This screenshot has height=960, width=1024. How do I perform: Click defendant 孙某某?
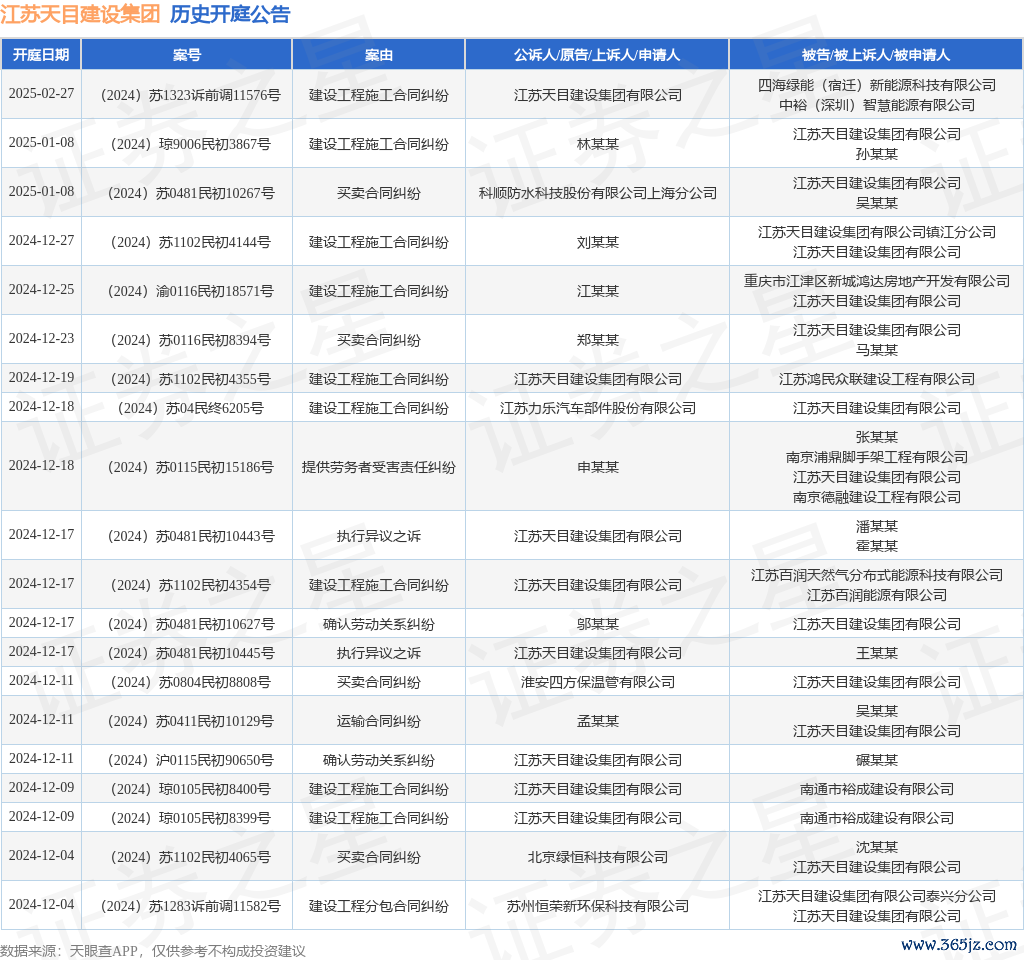876,154
